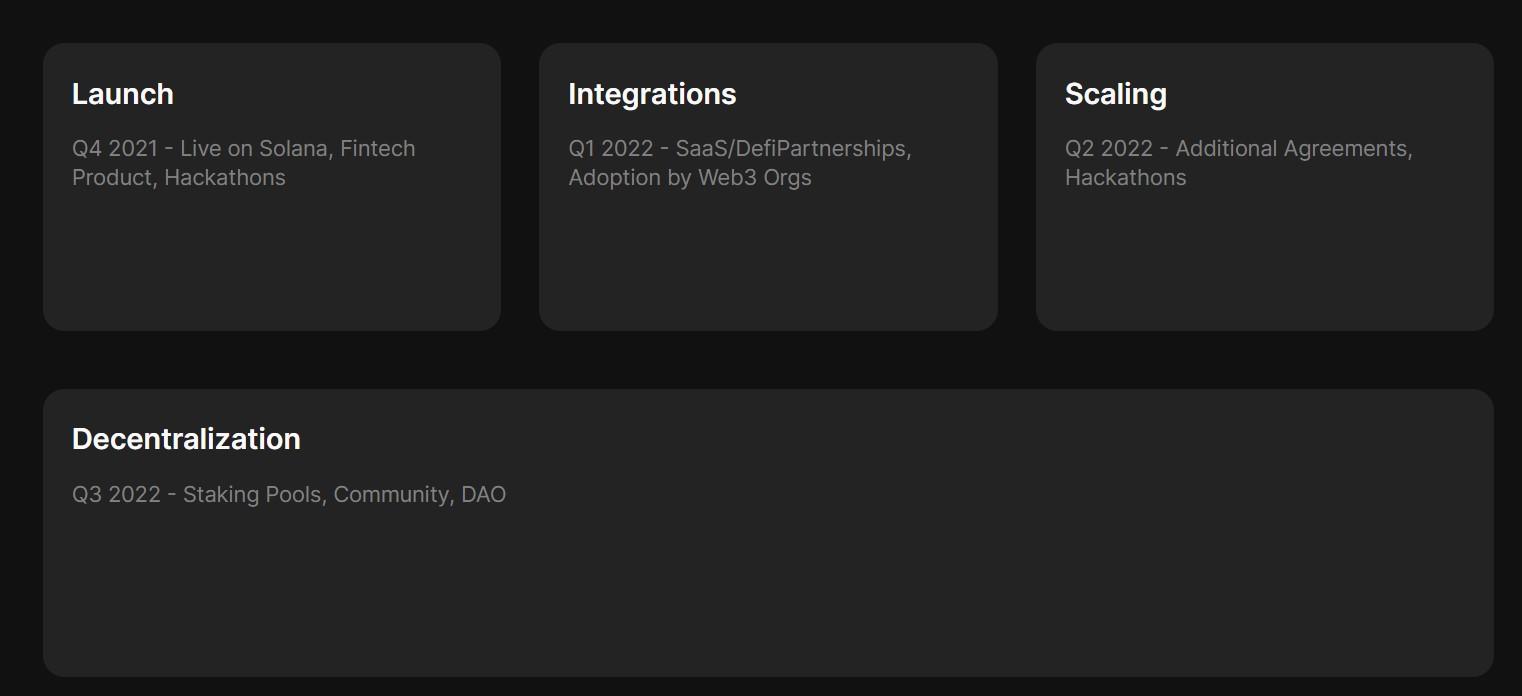The width and height of the screenshot is (1522, 696).
Task: Select the word Community in Decentralization card
Action: 391,495
